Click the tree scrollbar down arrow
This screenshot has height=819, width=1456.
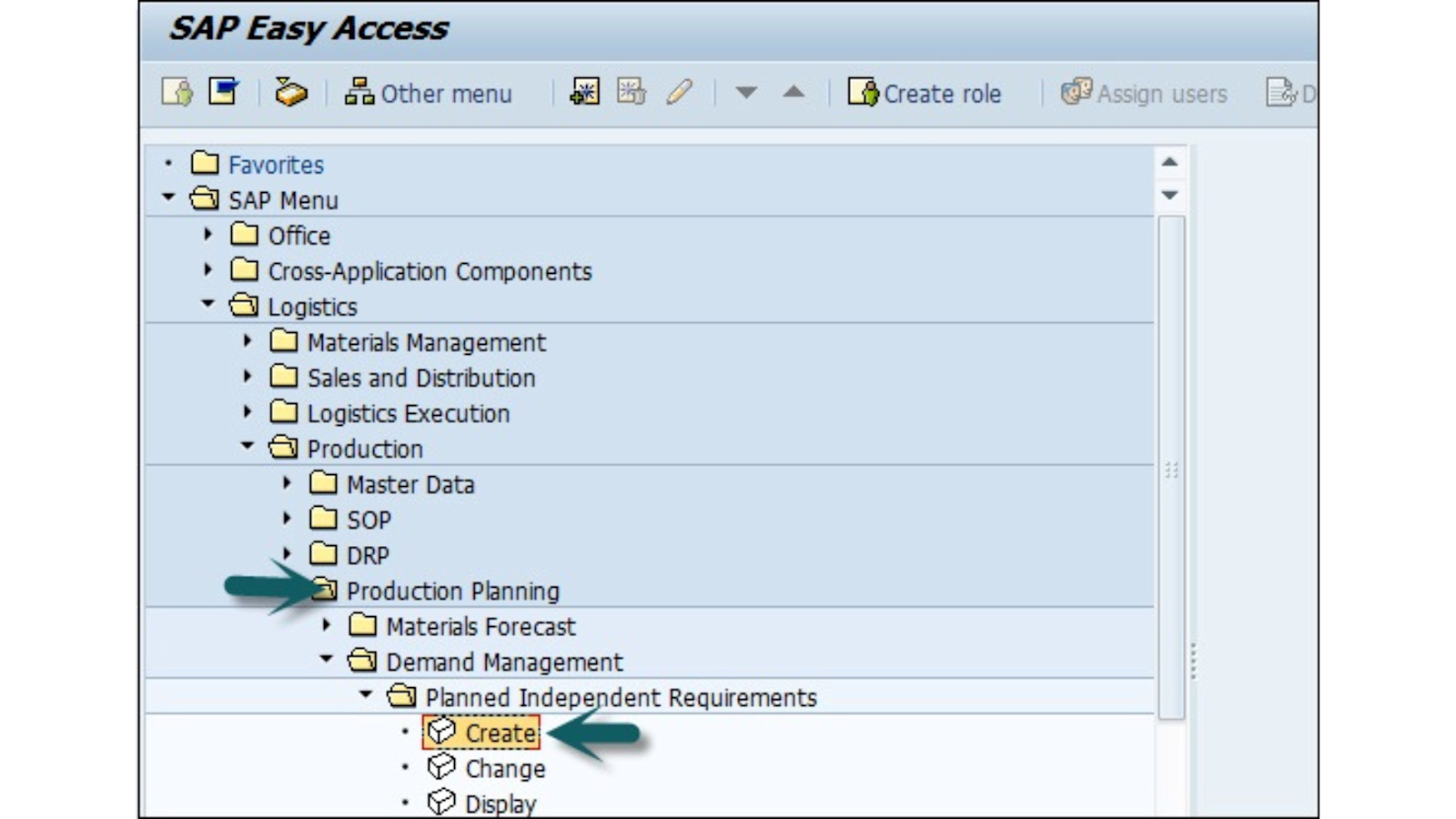(x=1170, y=195)
